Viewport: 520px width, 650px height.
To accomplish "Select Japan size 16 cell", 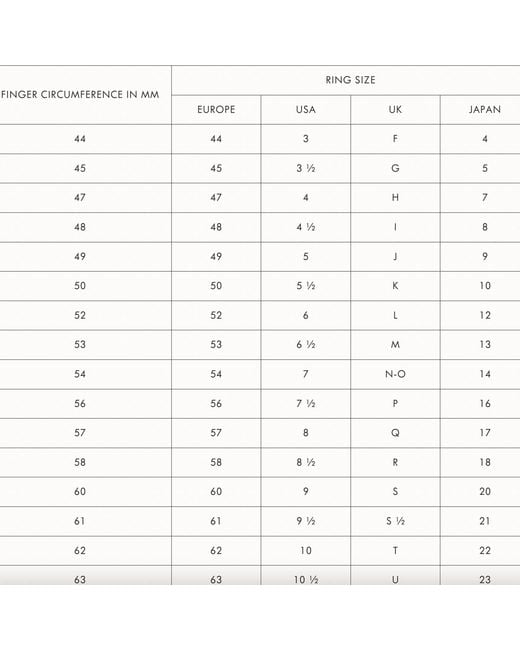I will point(485,404).
